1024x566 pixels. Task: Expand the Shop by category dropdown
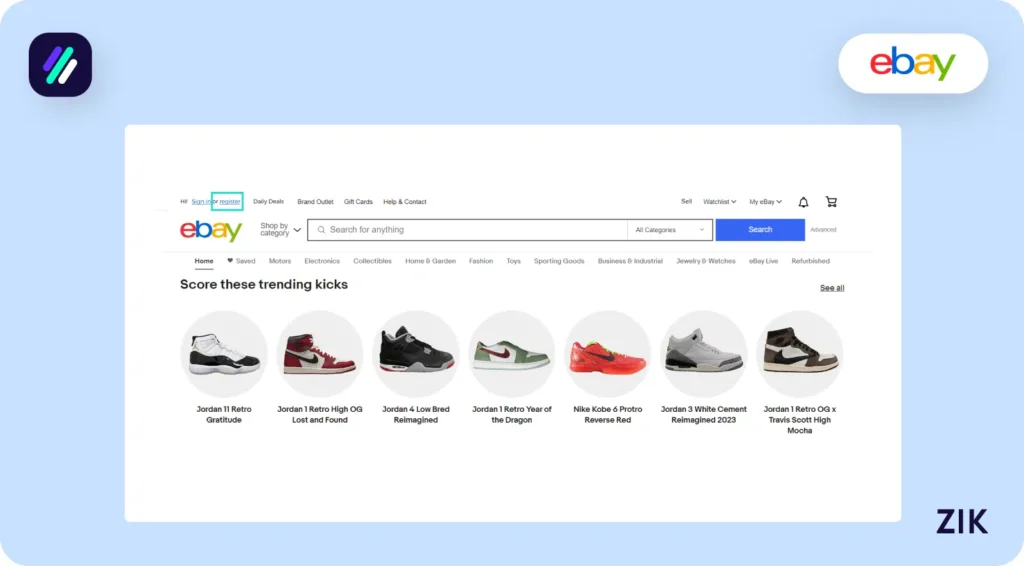pos(280,230)
